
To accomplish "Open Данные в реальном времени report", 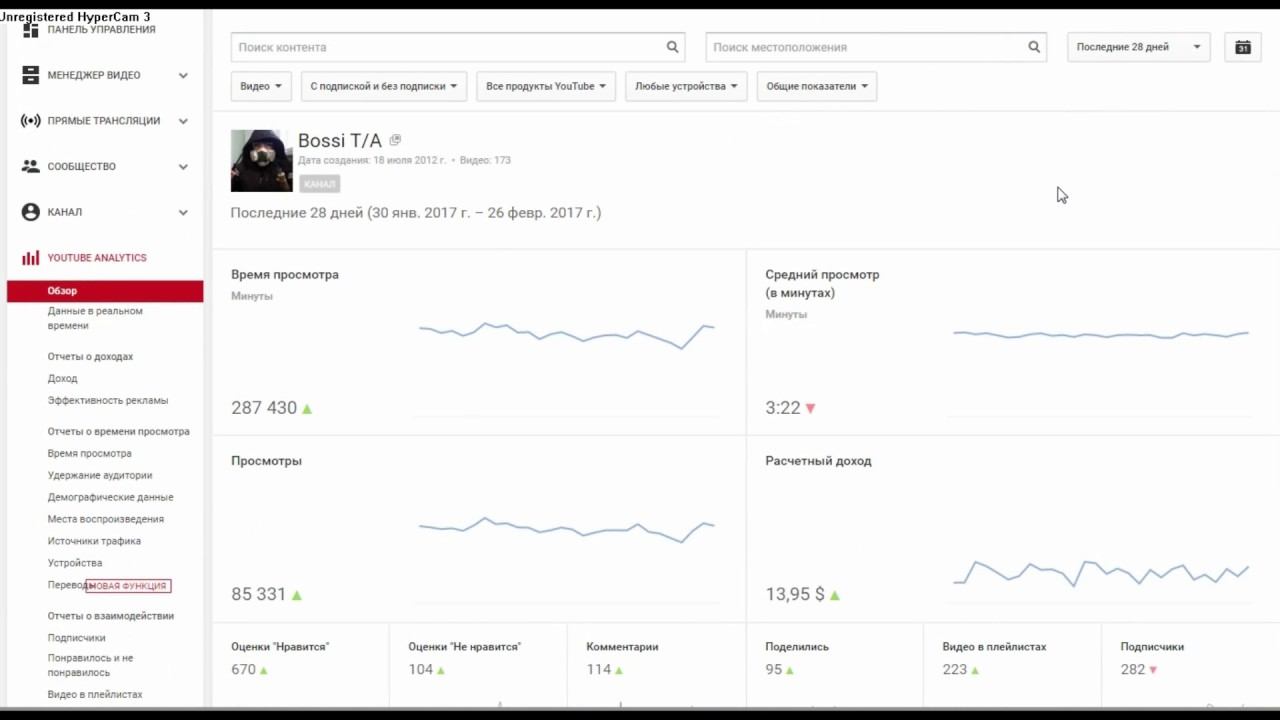I will [x=95, y=318].
